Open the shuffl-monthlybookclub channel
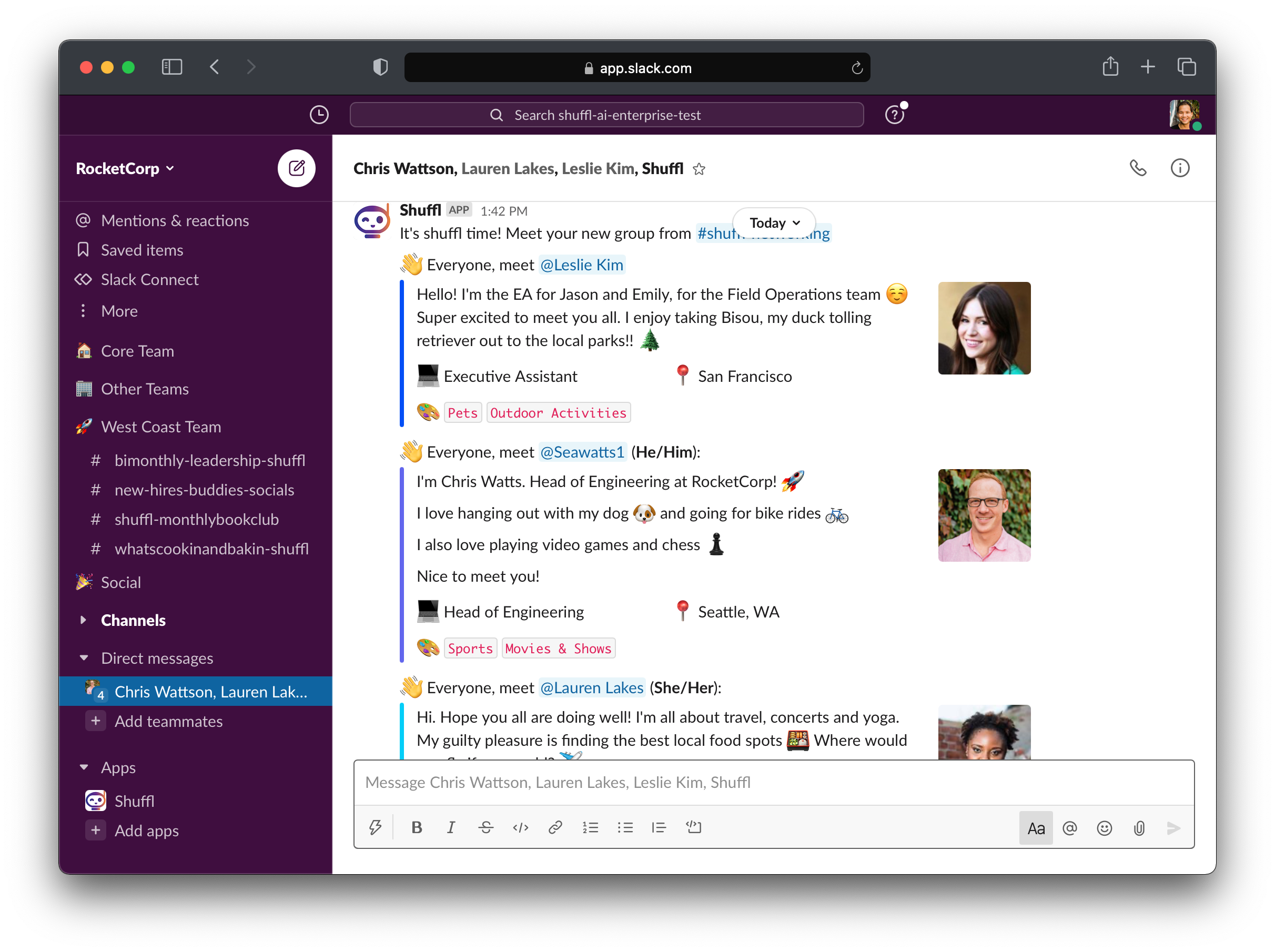1275x952 pixels. coord(196,519)
